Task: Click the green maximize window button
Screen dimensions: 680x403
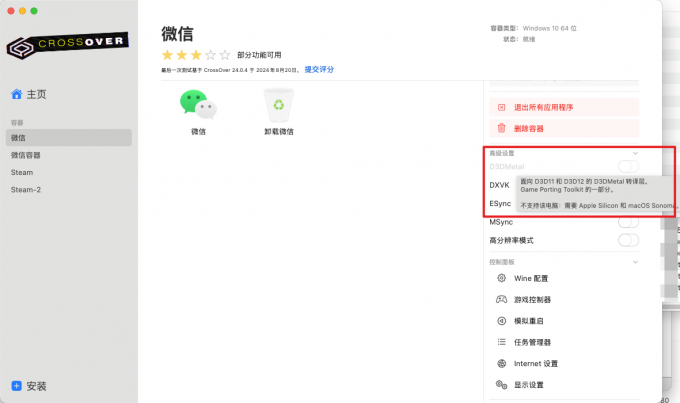Action: (34, 11)
